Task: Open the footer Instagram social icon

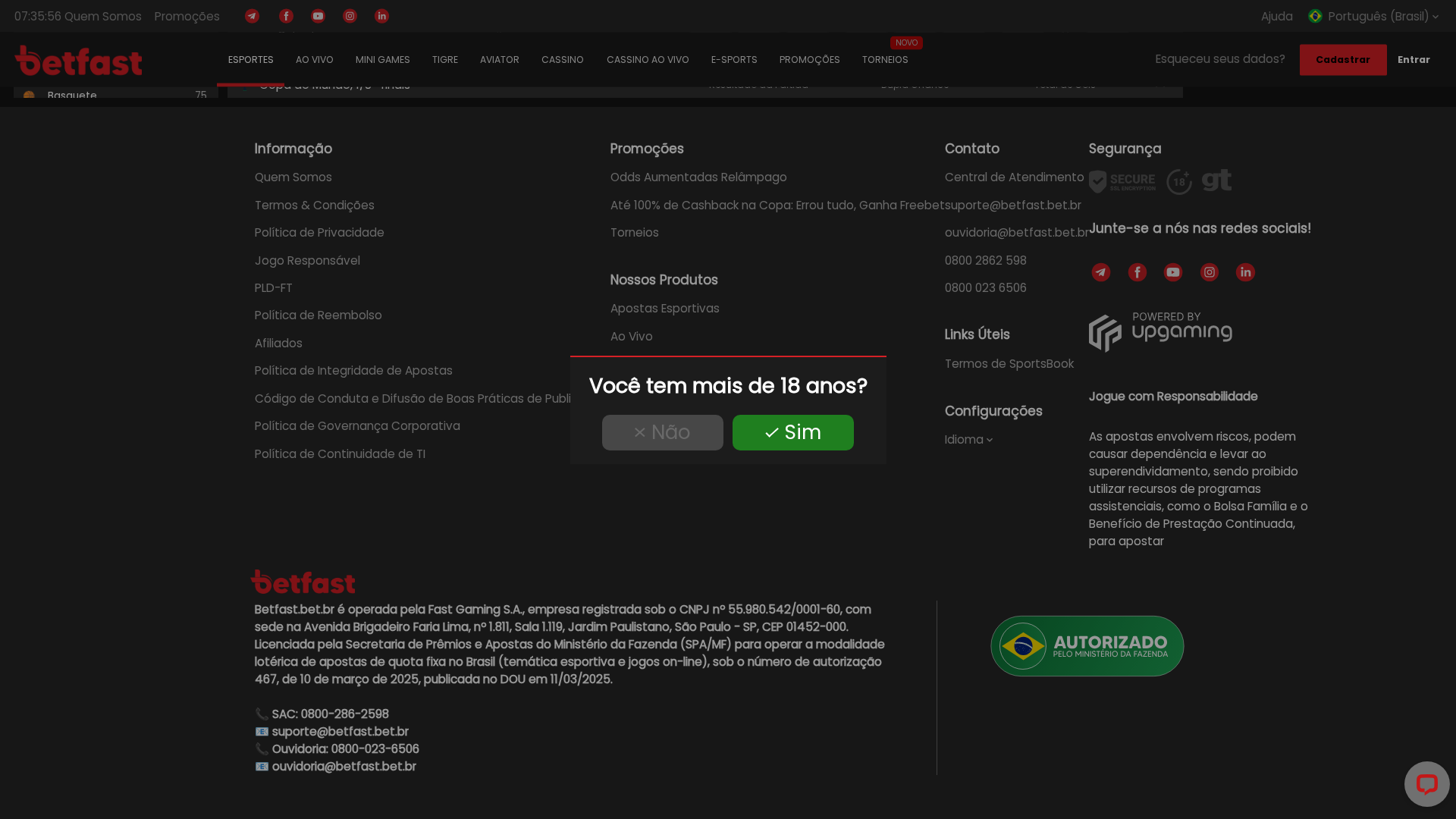Action: click(1210, 272)
